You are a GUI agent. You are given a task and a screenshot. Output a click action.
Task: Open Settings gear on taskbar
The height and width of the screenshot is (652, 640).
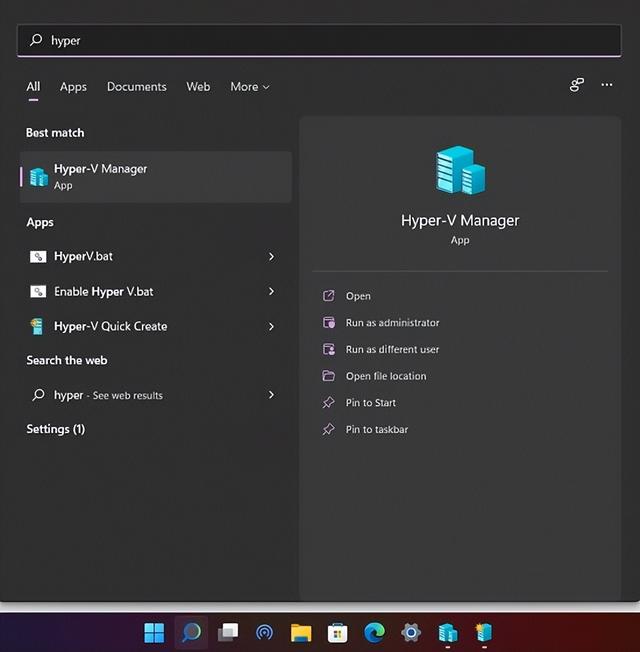411,632
